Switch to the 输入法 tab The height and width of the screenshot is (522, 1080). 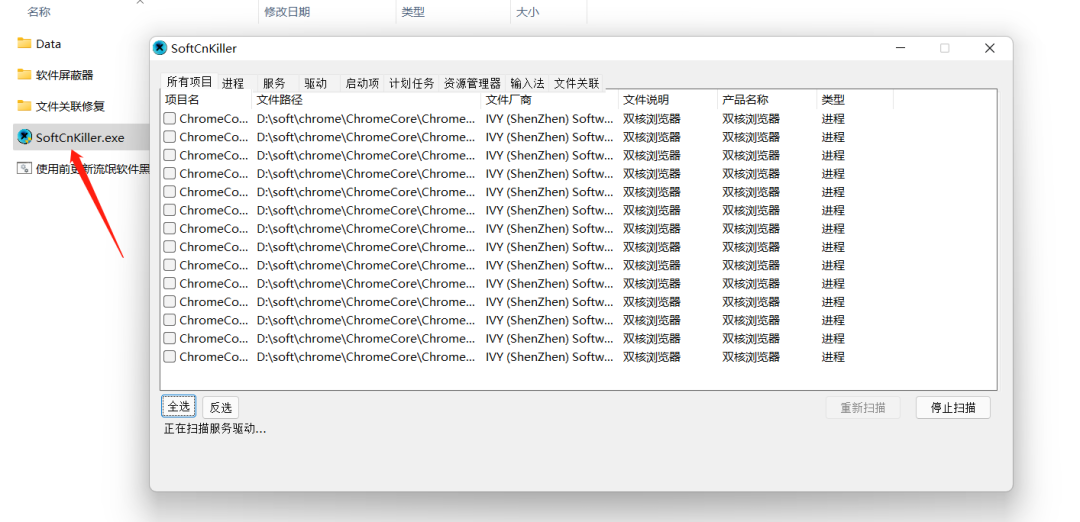coord(527,83)
